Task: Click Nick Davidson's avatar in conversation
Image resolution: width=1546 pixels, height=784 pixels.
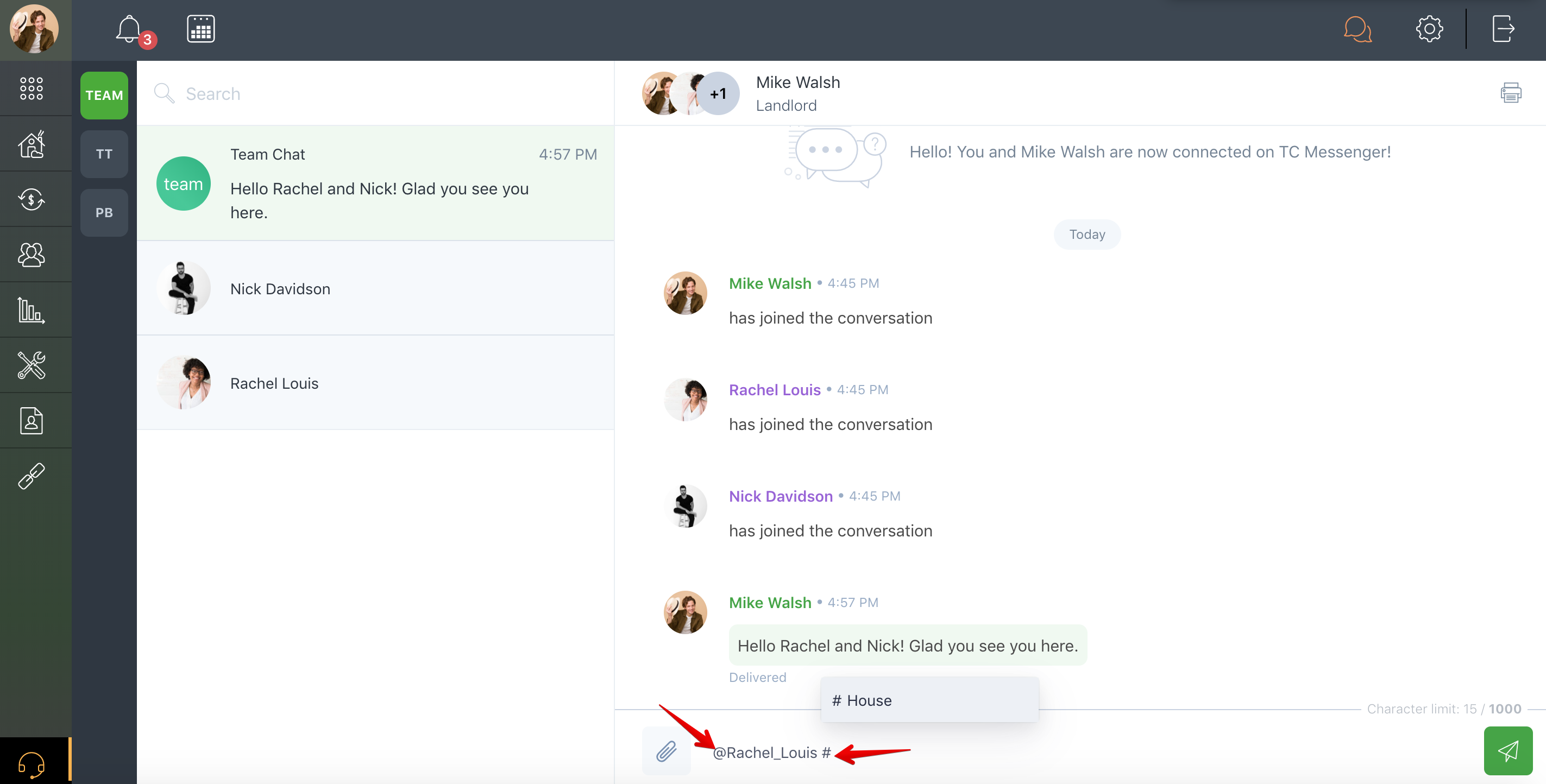Action: 685,505
